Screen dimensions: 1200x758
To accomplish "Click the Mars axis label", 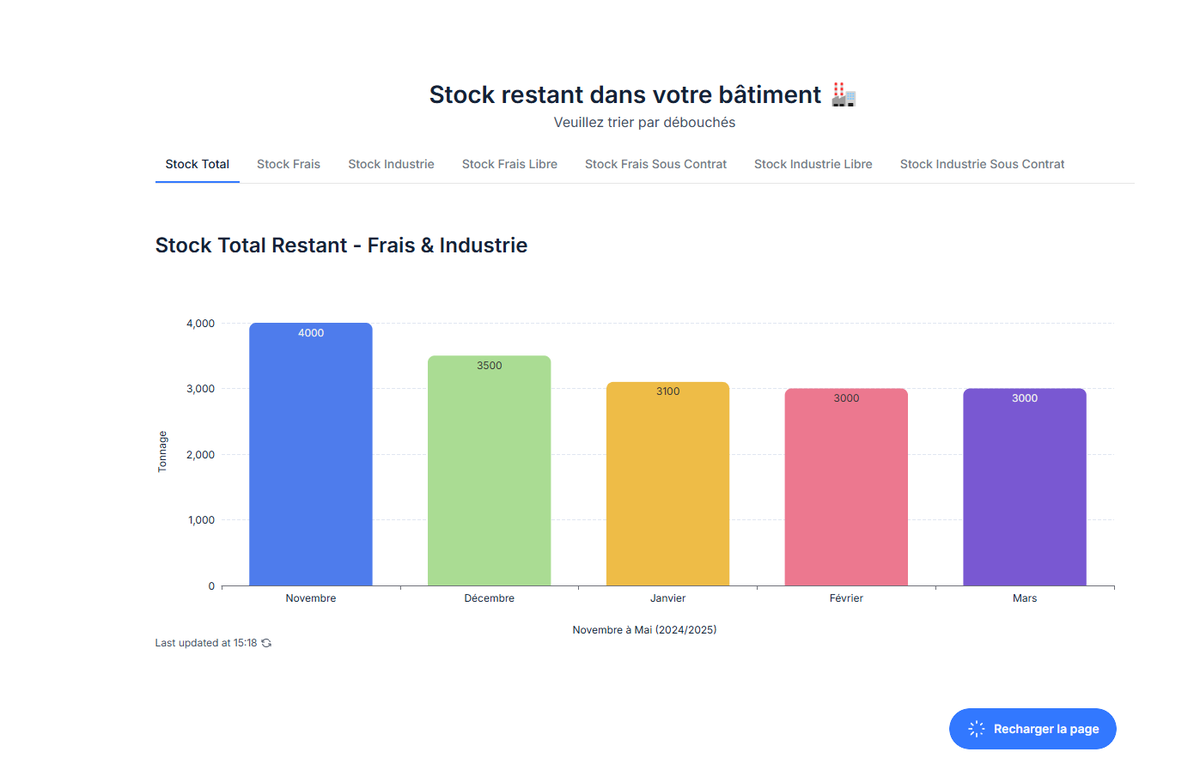I will pyautogui.click(x=1024, y=598).
